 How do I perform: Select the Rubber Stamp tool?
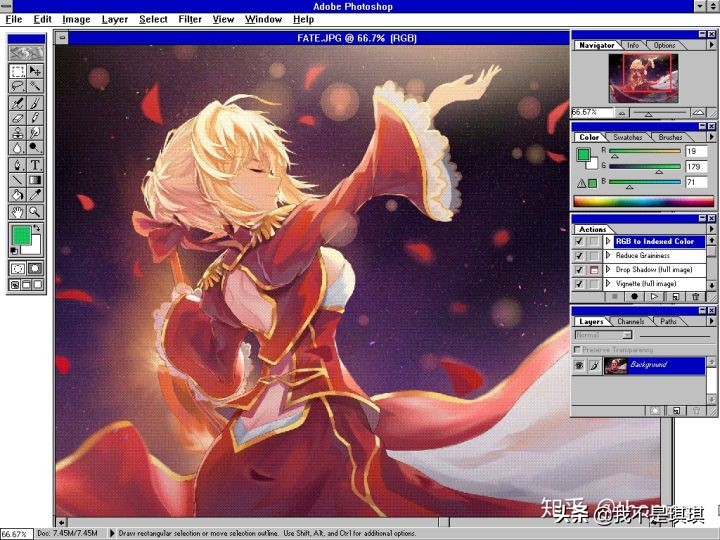18,133
